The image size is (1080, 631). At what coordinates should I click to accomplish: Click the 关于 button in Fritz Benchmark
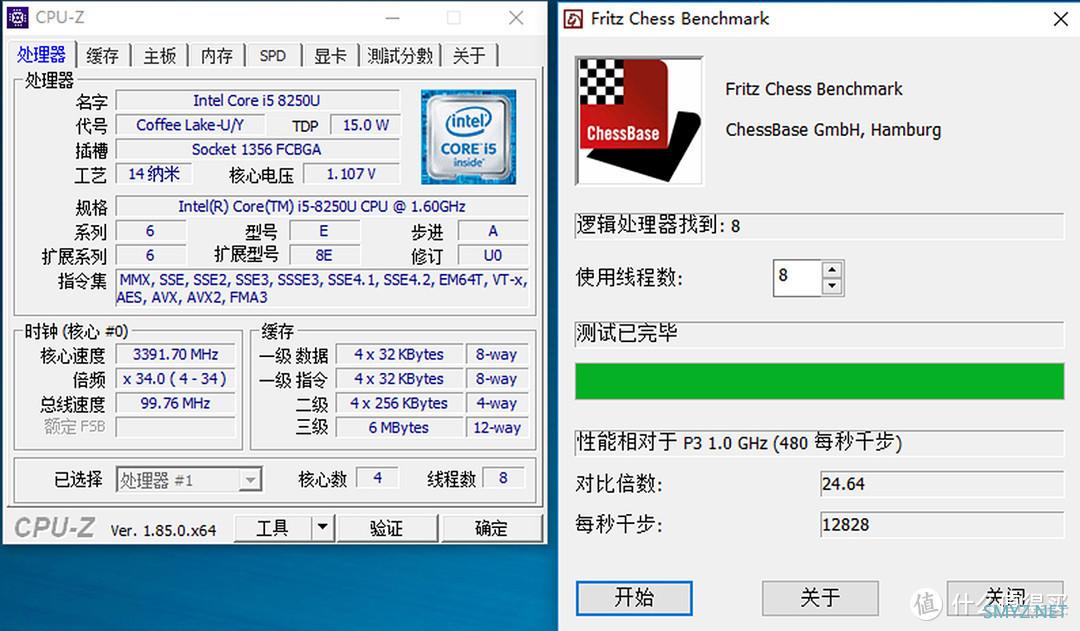[x=820, y=598]
